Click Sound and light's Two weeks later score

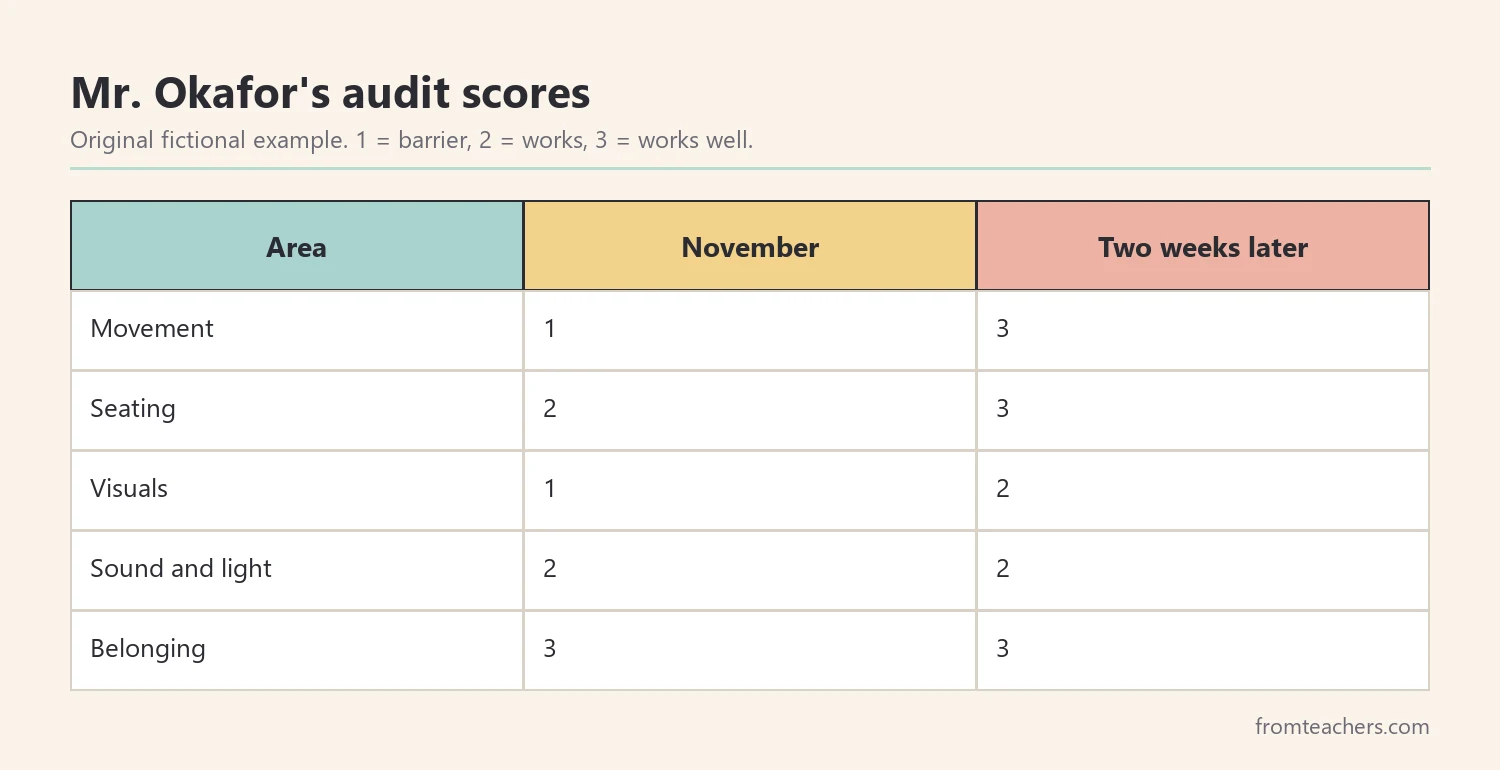coord(1203,570)
